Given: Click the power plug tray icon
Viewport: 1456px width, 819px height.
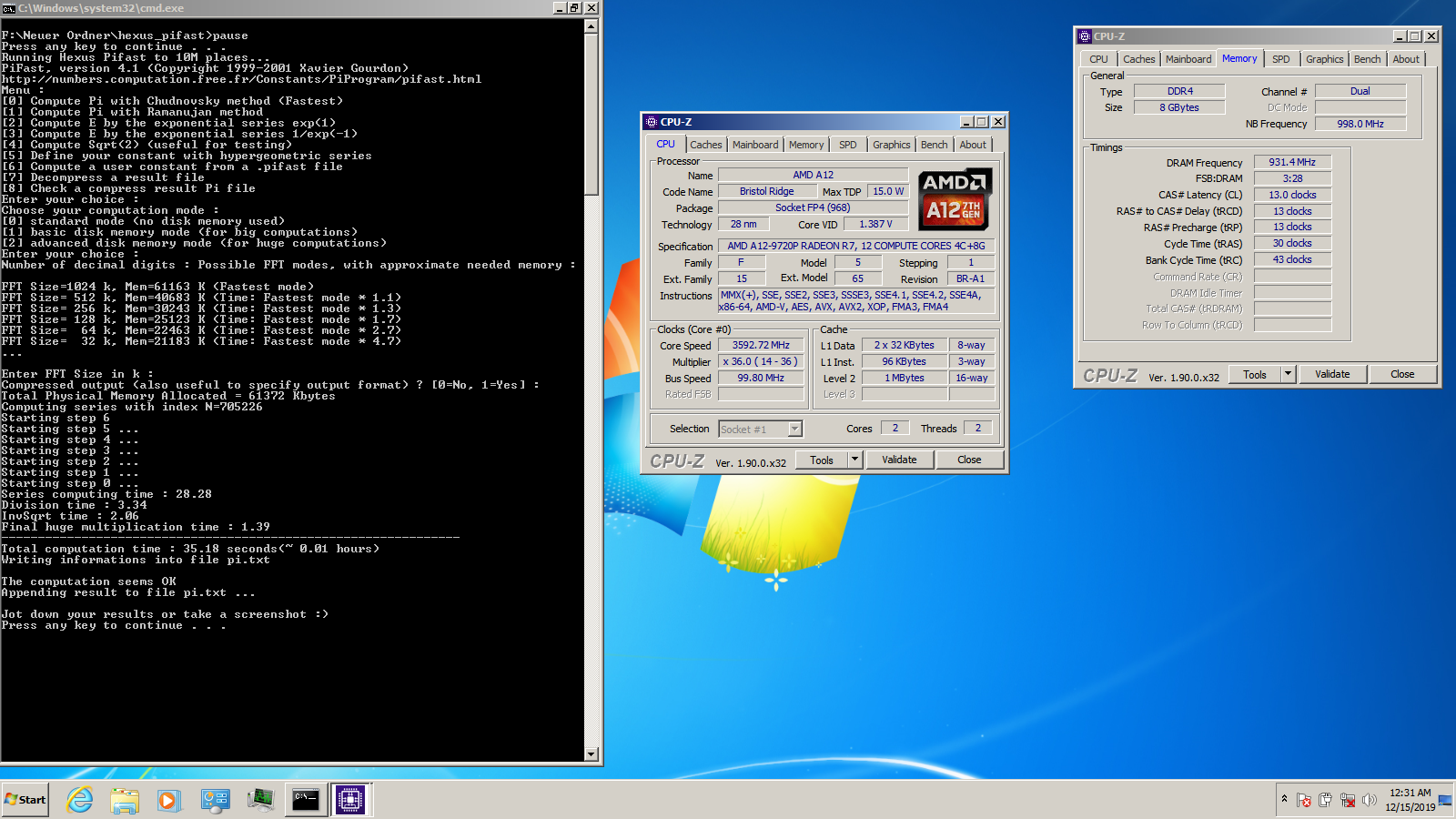Looking at the screenshot, I should (x=1326, y=800).
